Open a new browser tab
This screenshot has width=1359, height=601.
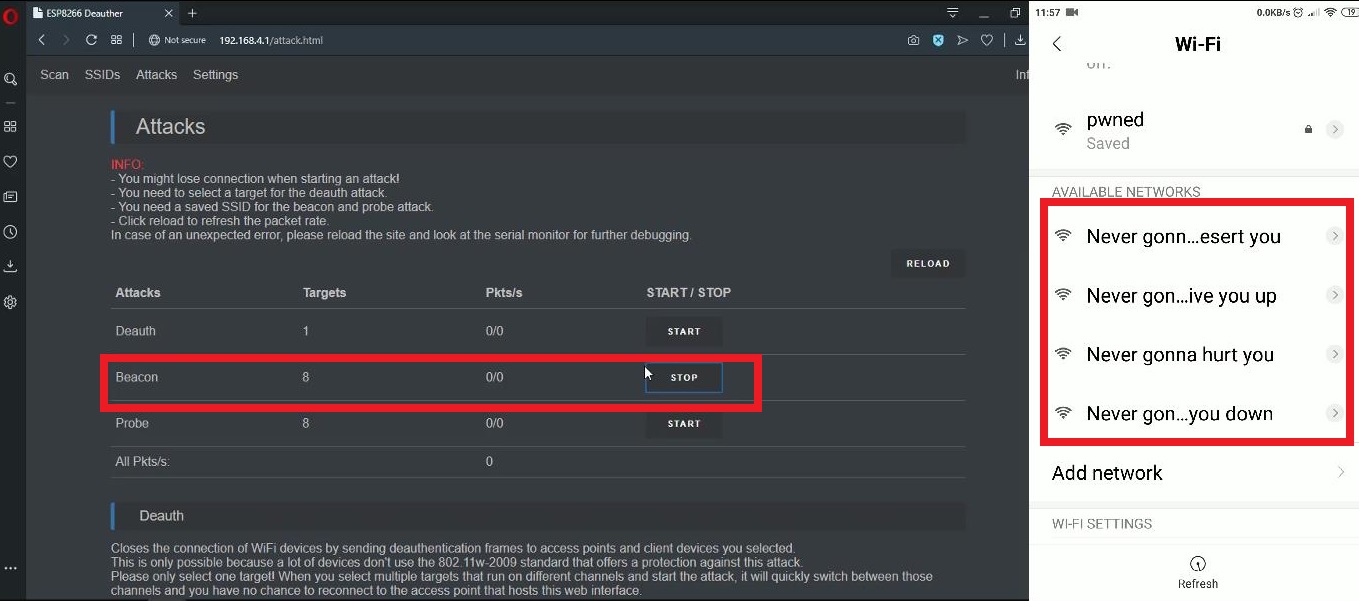[x=192, y=13]
